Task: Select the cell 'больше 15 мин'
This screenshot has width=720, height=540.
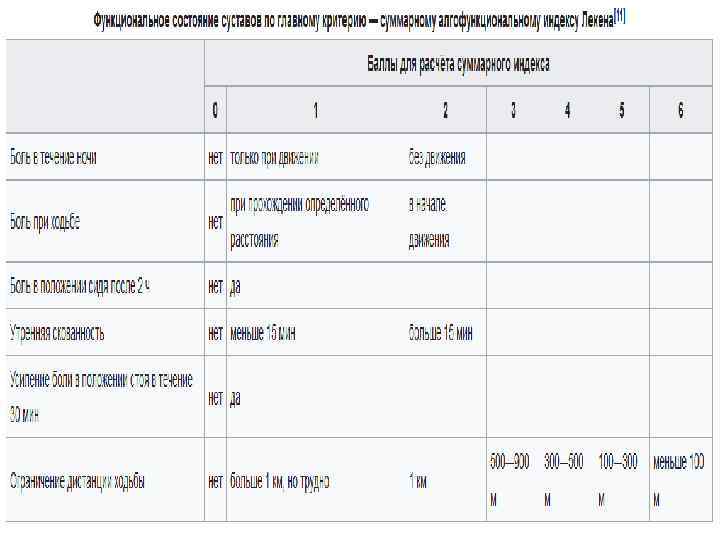Action: click(x=440, y=333)
